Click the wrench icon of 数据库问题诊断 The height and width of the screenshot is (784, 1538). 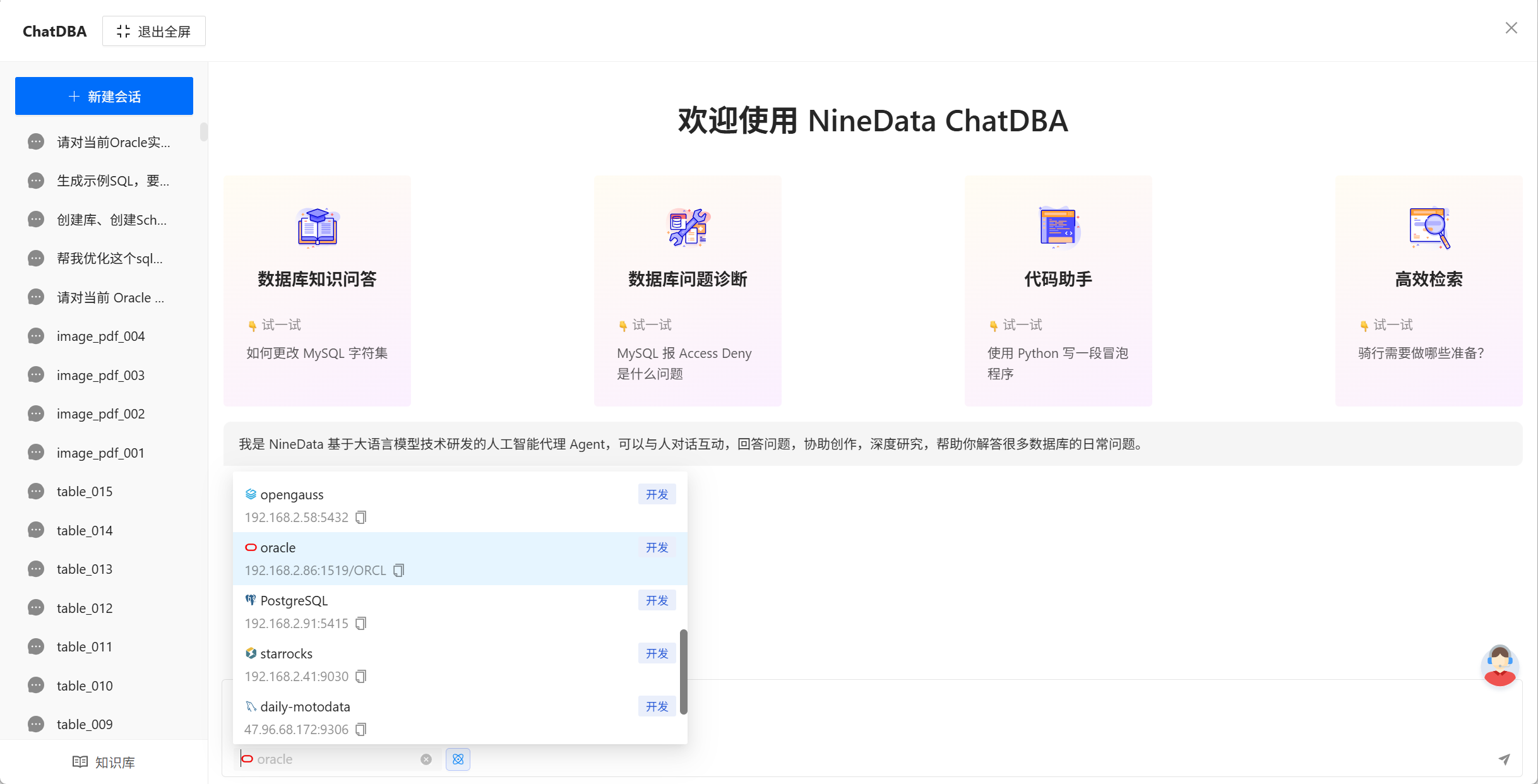[x=688, y=227]
